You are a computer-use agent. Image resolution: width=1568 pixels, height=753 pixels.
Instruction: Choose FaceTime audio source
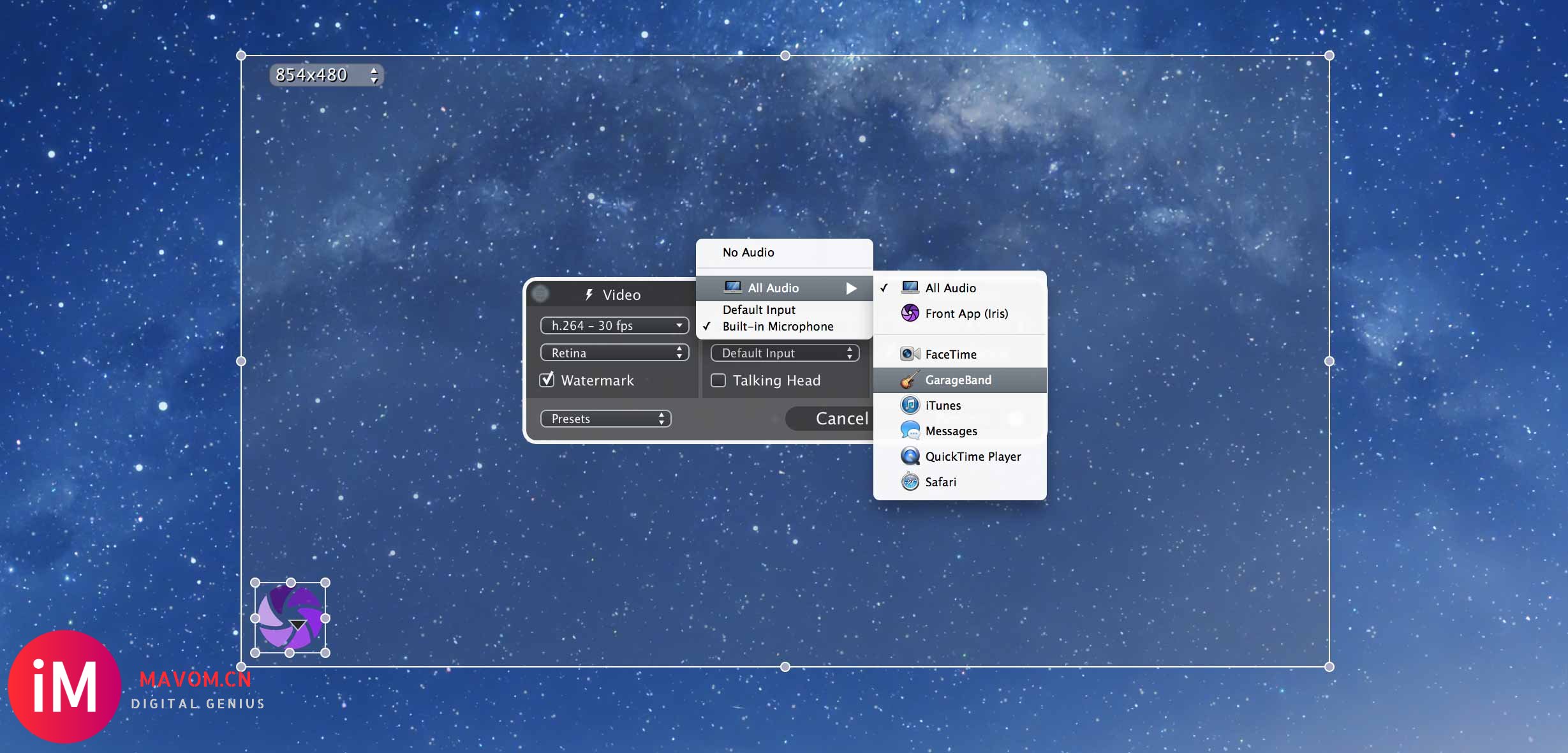point(950,354)
